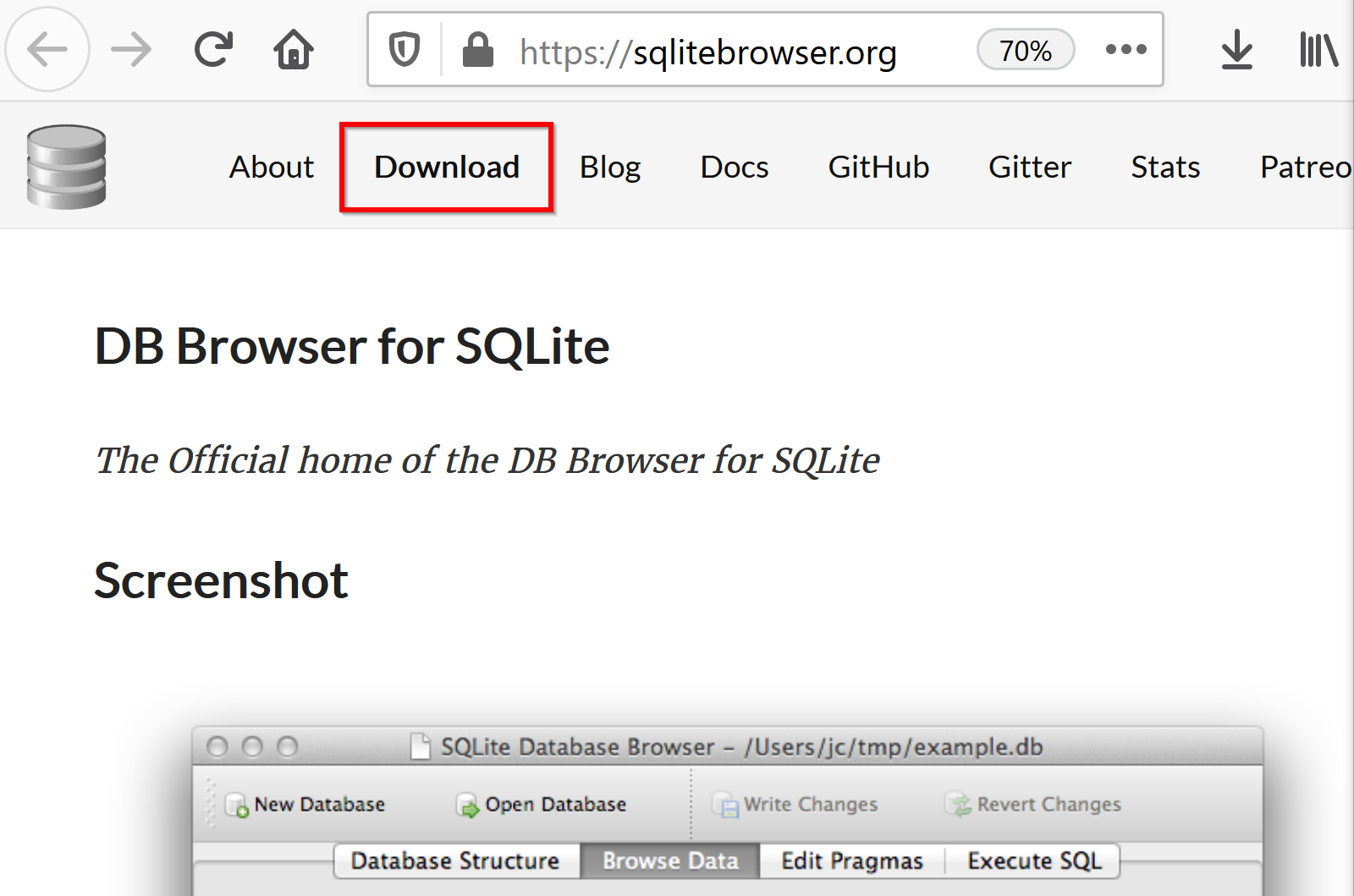Go back with the browser back arrow
Screen dimensions: 1354x896
(x=47, y=49)
